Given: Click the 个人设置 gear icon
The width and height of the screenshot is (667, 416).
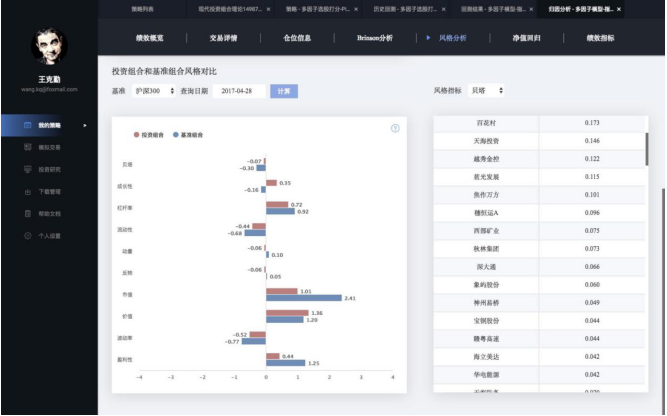Looking at the screenshot, I should [x=28, y=236].
